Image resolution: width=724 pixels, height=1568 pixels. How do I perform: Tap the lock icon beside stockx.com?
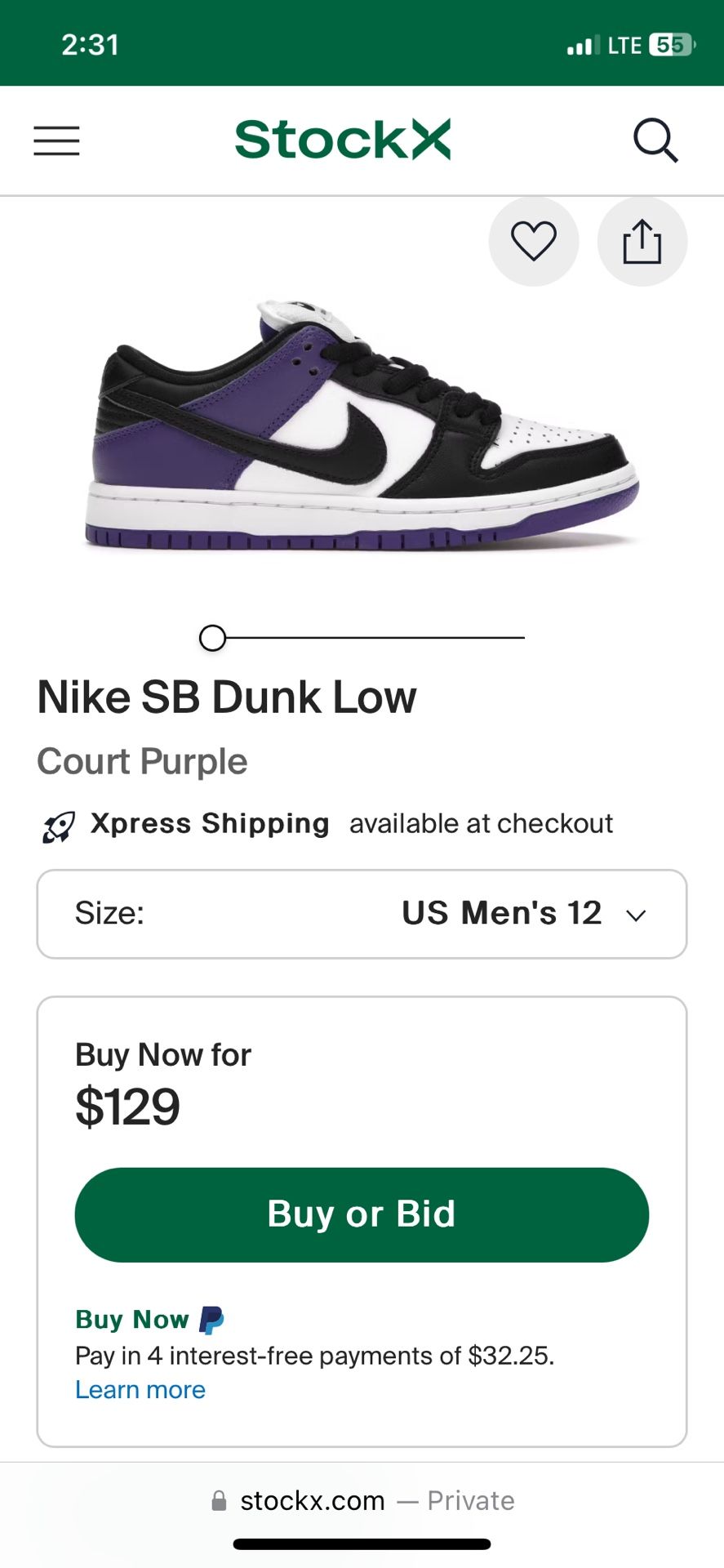tap(219, 1501)
